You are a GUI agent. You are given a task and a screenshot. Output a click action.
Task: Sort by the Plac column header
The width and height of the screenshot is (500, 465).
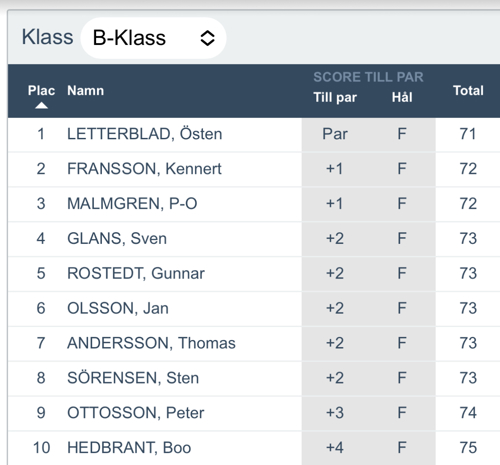pos(41,90)
